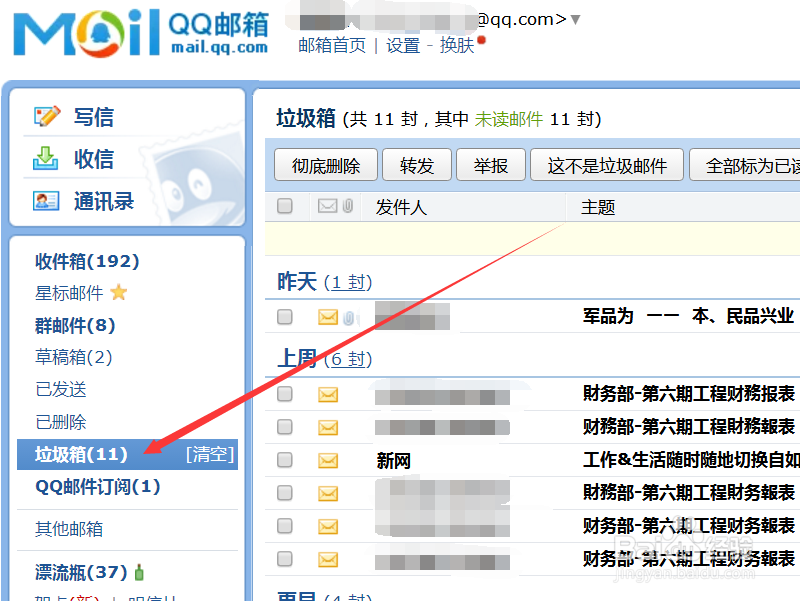Click the 彻底删除 button

point(326,165)
